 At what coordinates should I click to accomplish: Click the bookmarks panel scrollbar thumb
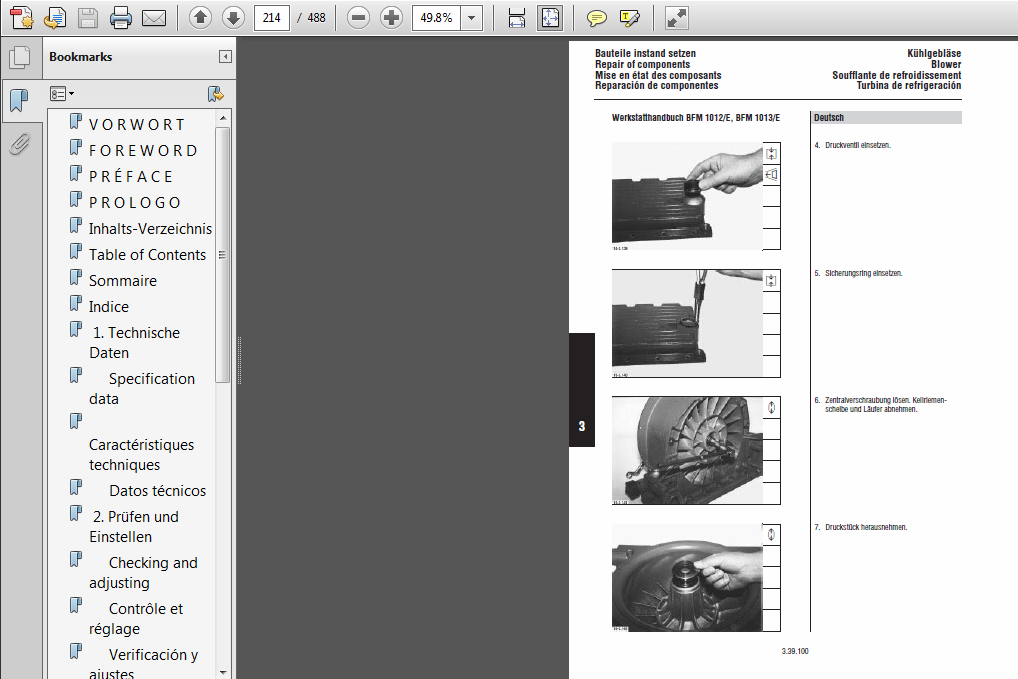tap(223, 254)
